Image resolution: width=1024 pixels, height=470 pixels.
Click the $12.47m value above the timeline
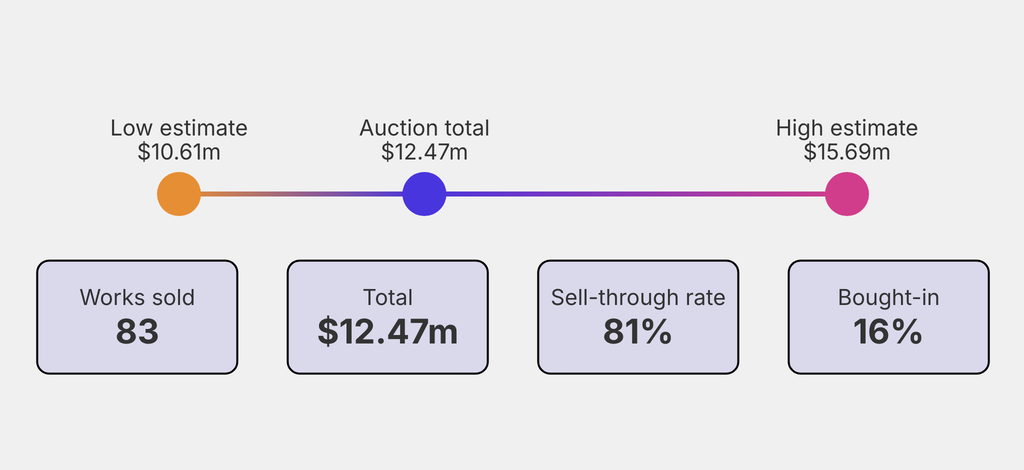click(x=424, y=152)
